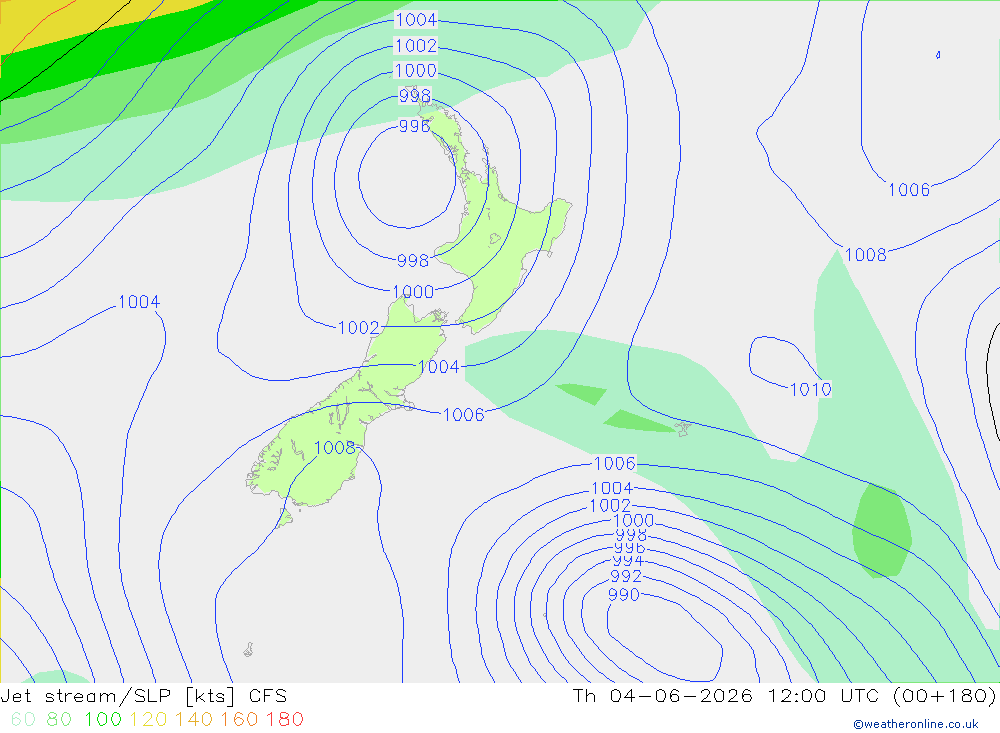Select the 60 kts legend value
The width and height of the screenshot is (1000, 733).
(x=24, y=720)
